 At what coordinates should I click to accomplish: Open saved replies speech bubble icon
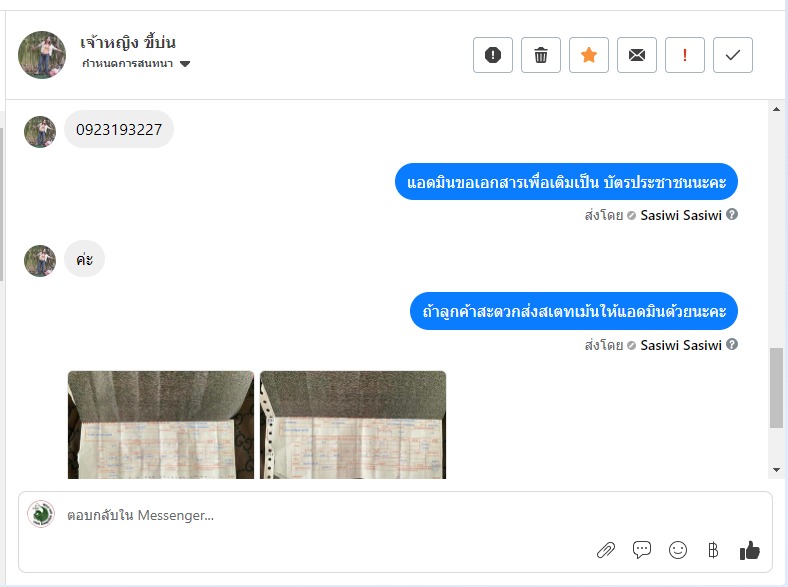(642, 550)
